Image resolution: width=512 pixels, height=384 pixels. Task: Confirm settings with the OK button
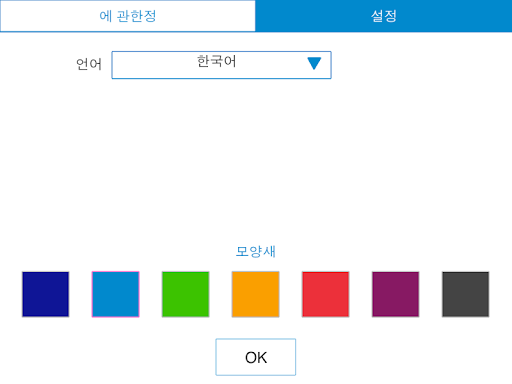pos(256,357)
